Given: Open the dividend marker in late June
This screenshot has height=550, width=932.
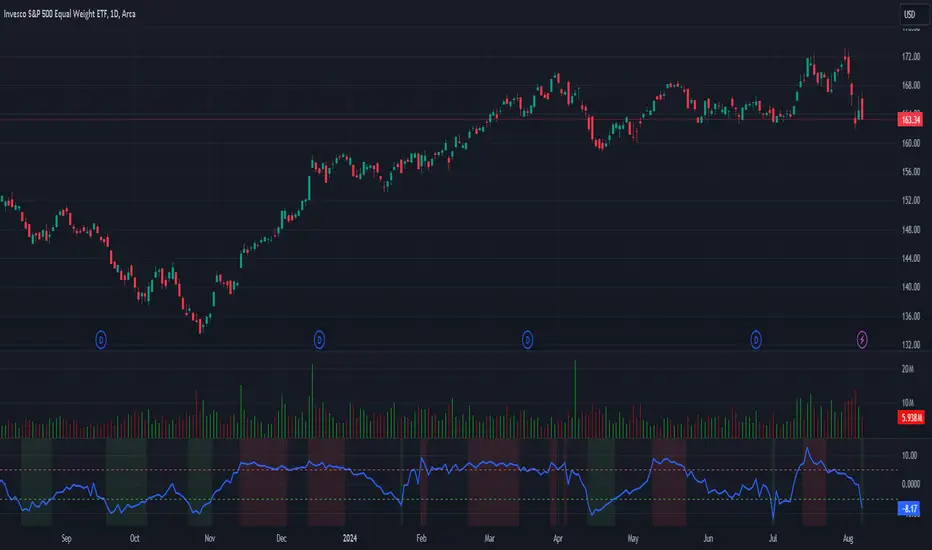Looking at the screenshot, I should click(x=756, y=340).
